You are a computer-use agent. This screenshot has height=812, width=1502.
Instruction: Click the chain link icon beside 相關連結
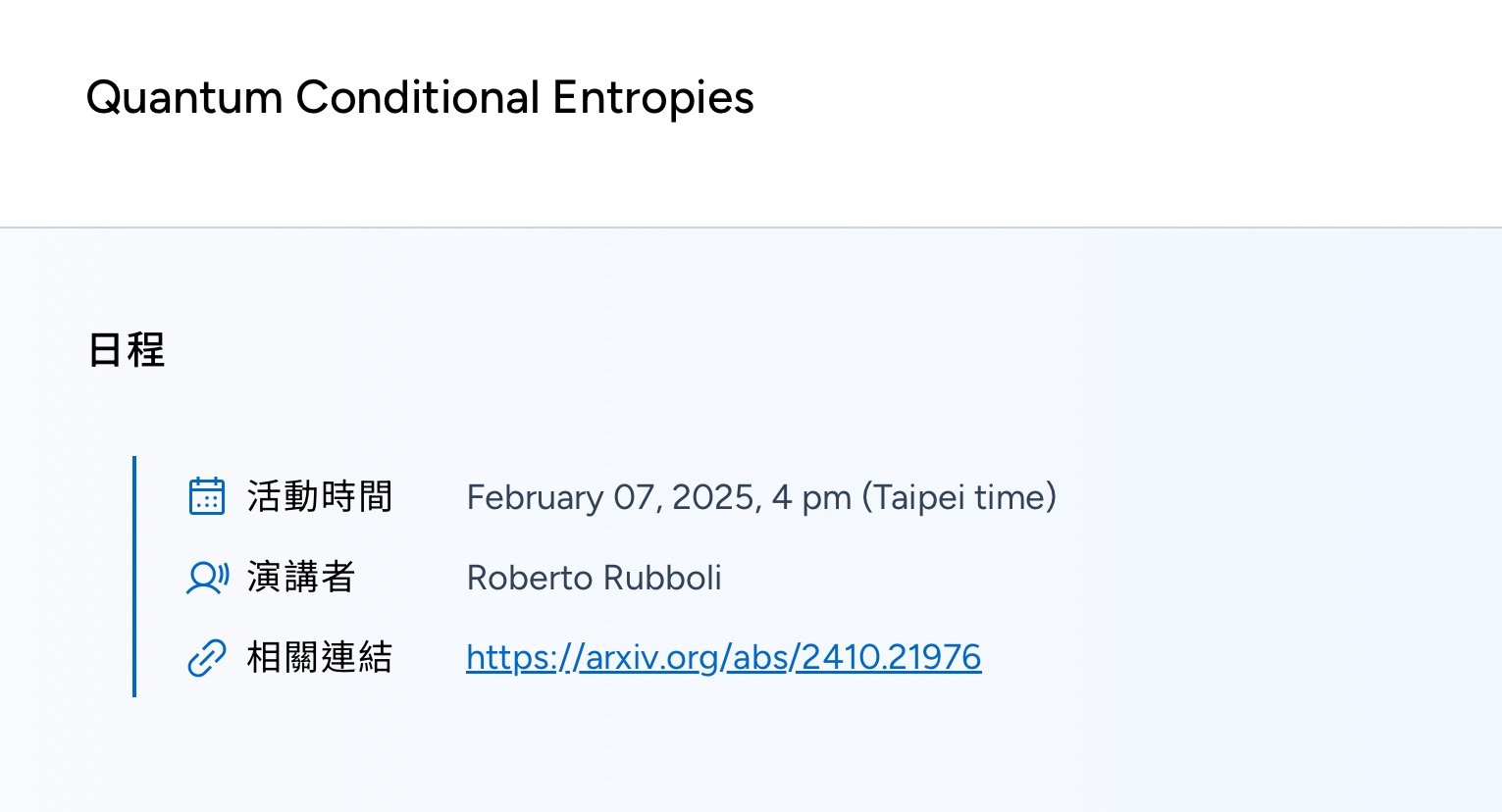[x=206, y=658]
